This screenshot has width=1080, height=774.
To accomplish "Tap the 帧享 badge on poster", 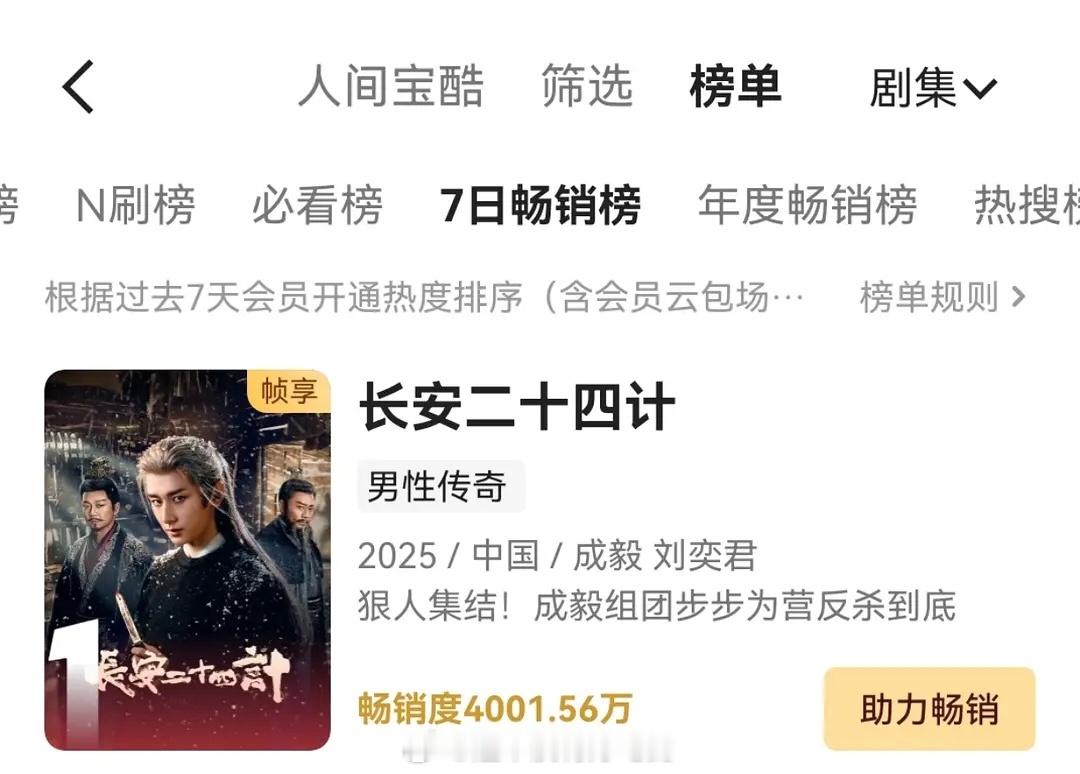I will point(289,391).
